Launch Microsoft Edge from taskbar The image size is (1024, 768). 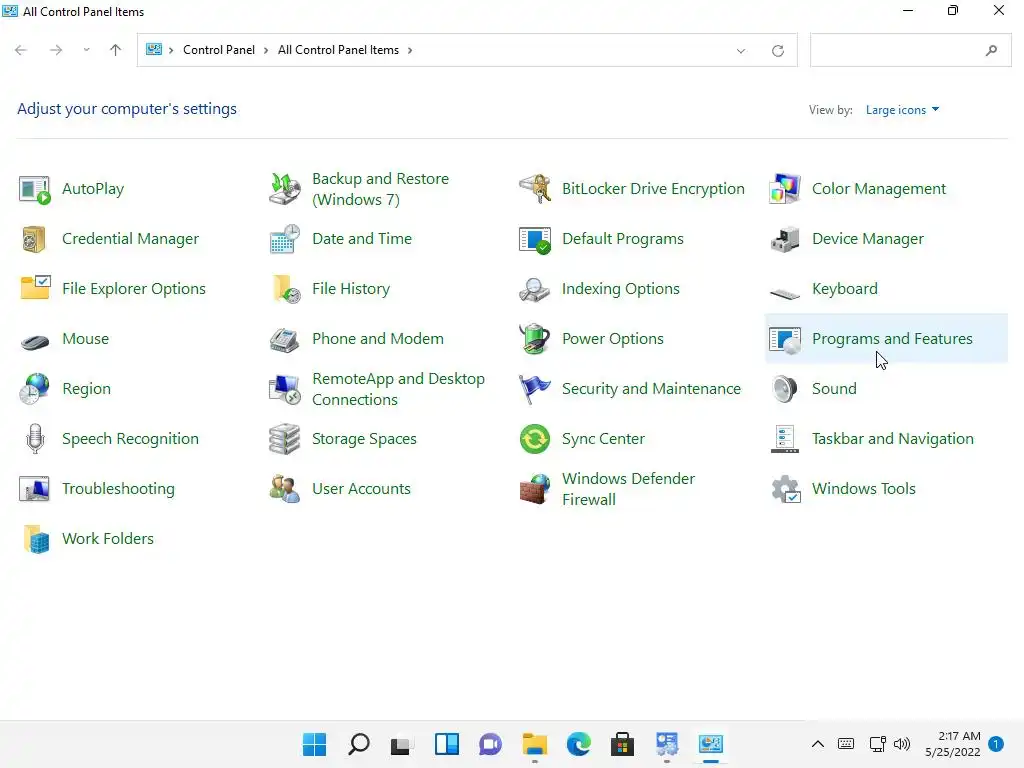579,744
